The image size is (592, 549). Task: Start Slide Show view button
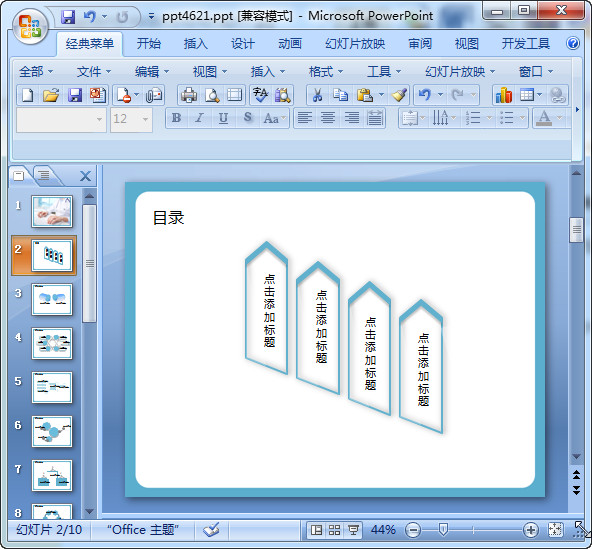pos(353,530)
